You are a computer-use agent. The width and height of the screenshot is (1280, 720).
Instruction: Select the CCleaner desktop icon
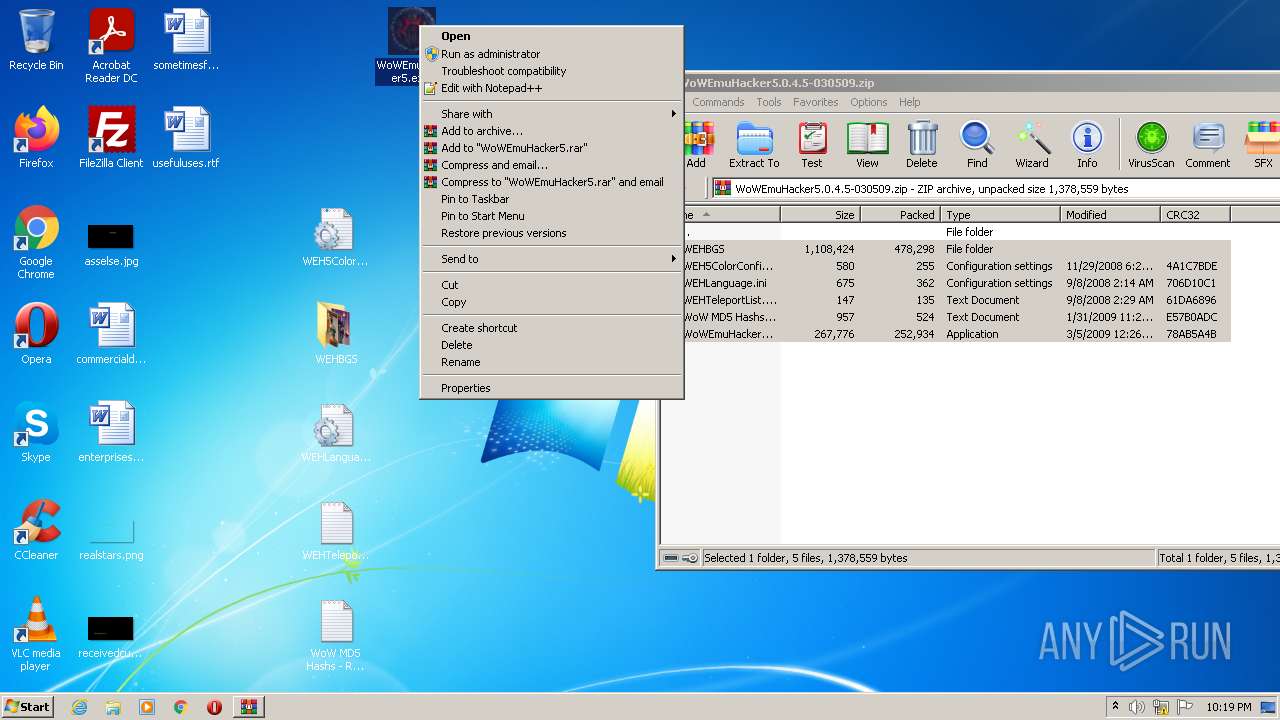pos(36,530)
